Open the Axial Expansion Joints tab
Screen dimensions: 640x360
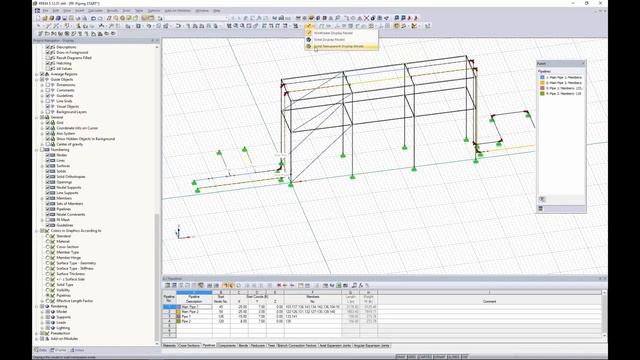point(335,346)
